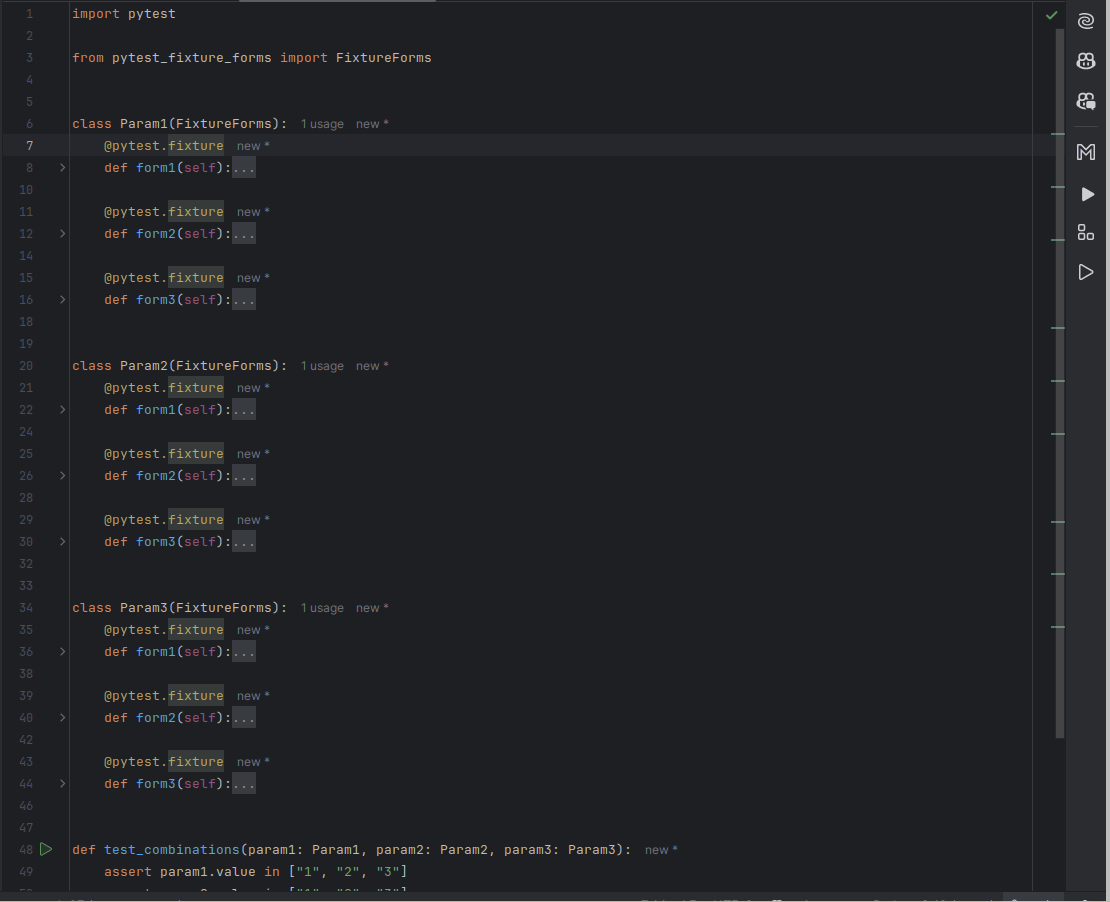
Task: Click the editor vertical scrollbar thumb
Action: (1060, 380)
